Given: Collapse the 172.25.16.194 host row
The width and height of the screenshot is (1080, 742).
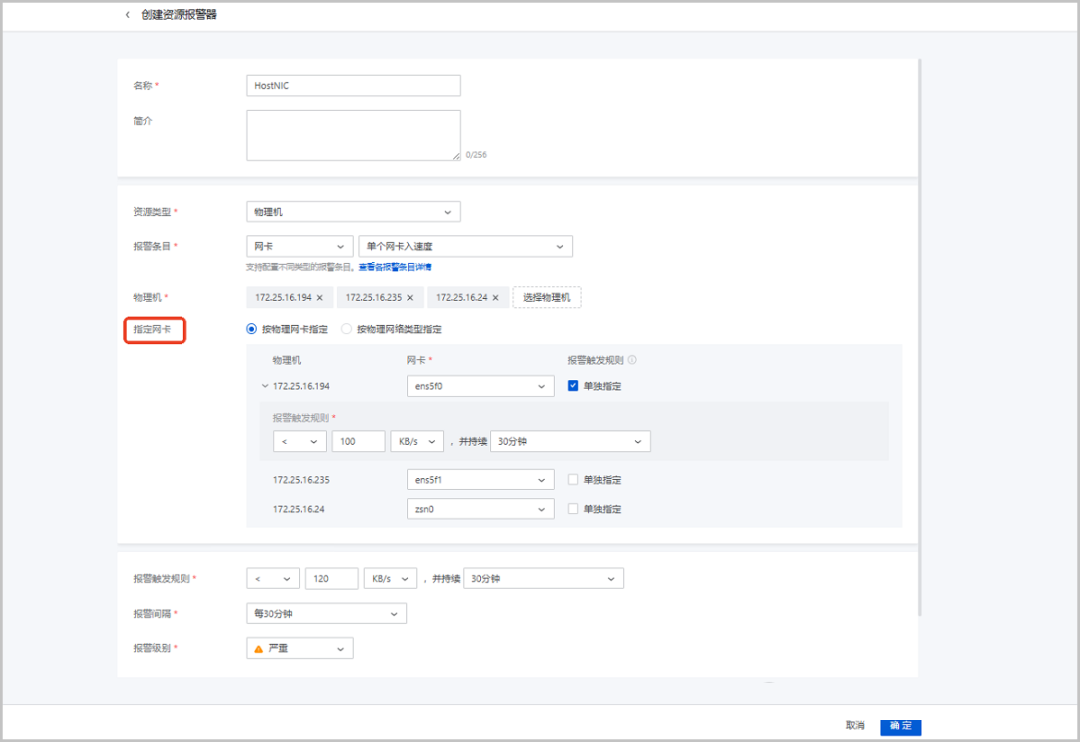Looking at the screenshot, I should click(265, 386).
